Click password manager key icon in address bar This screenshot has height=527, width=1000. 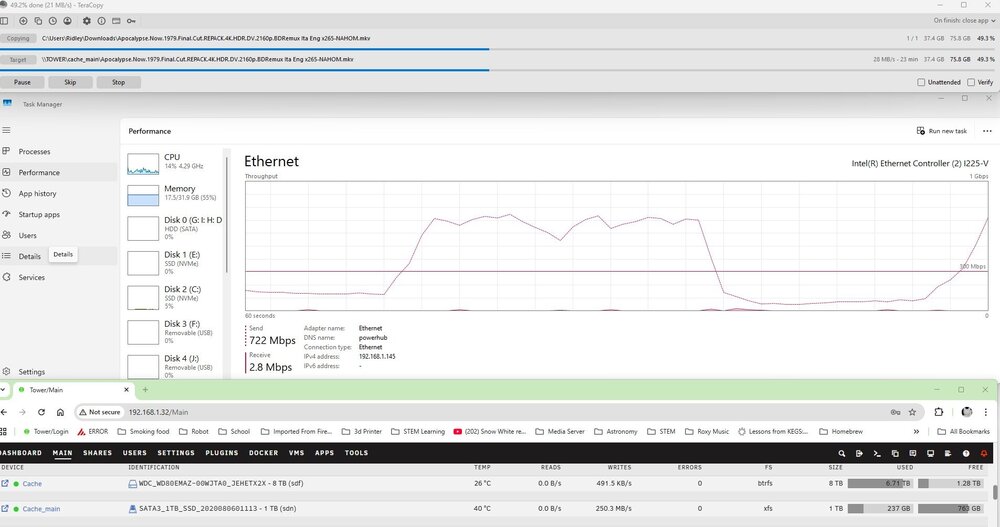tap(895, 412)
